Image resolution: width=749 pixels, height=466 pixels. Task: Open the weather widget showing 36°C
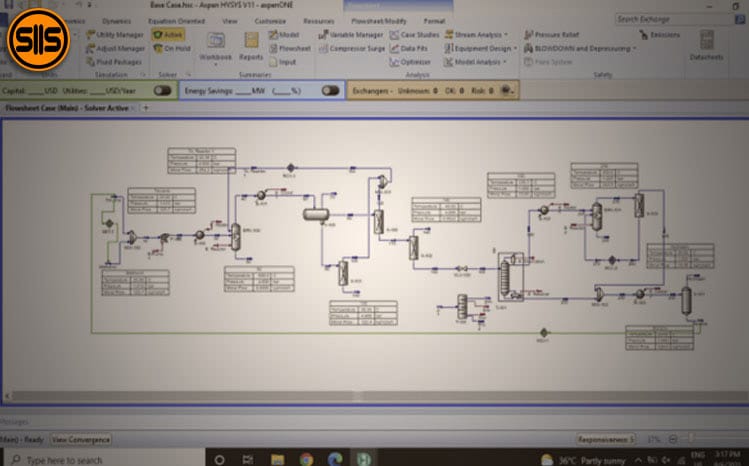[583, 460]
